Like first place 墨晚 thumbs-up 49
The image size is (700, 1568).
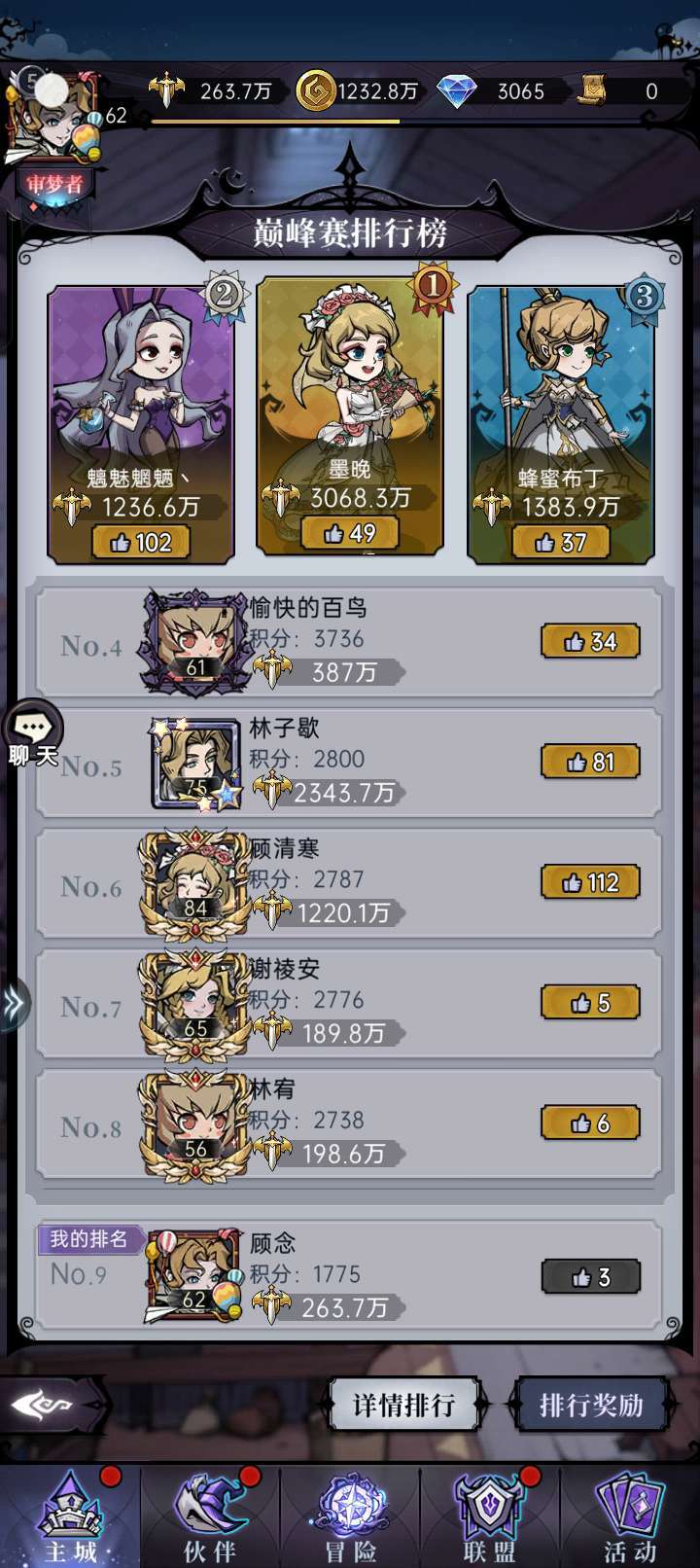coord(350,533)
